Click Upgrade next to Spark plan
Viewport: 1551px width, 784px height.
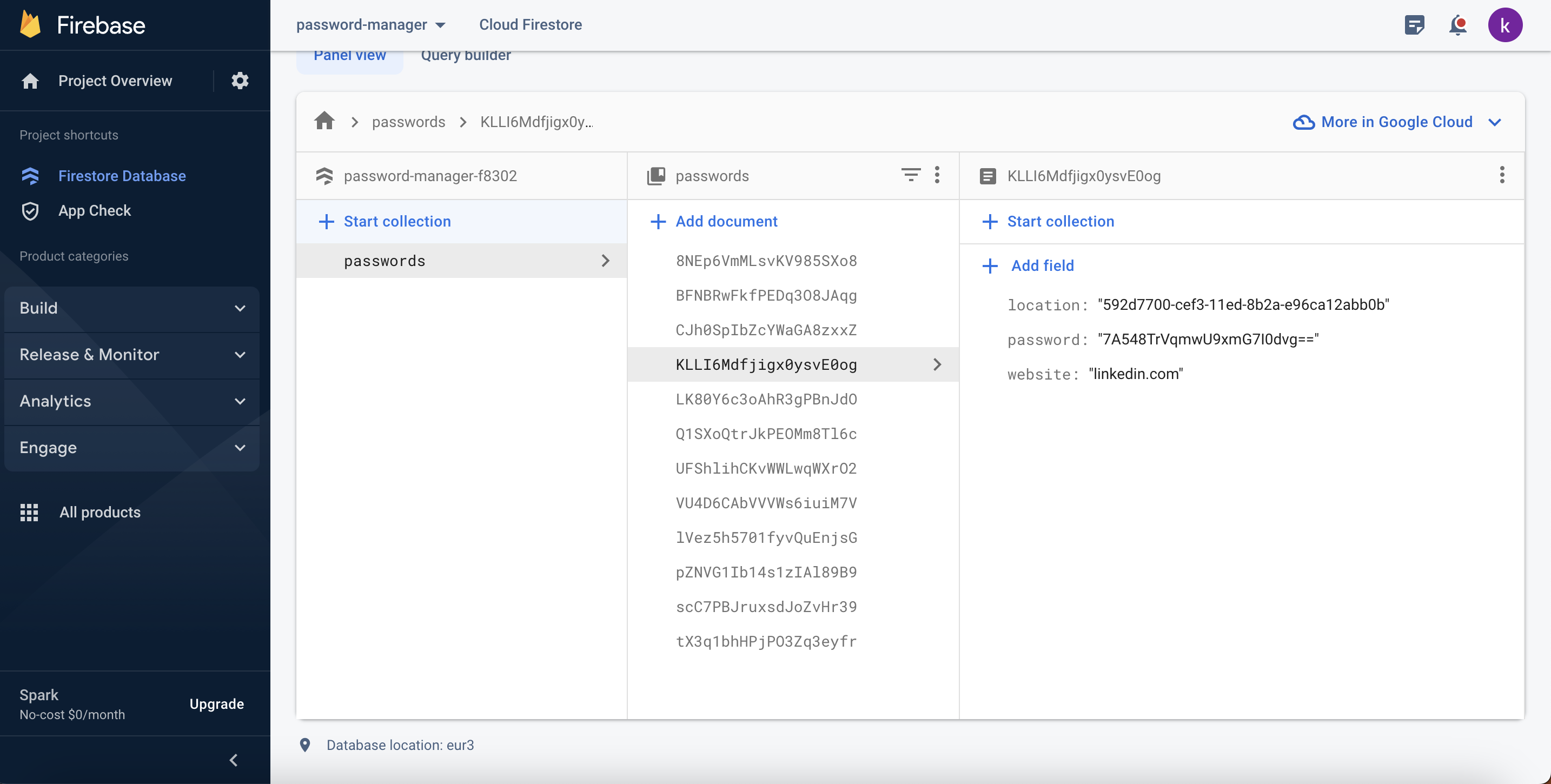tap(216, 704)
